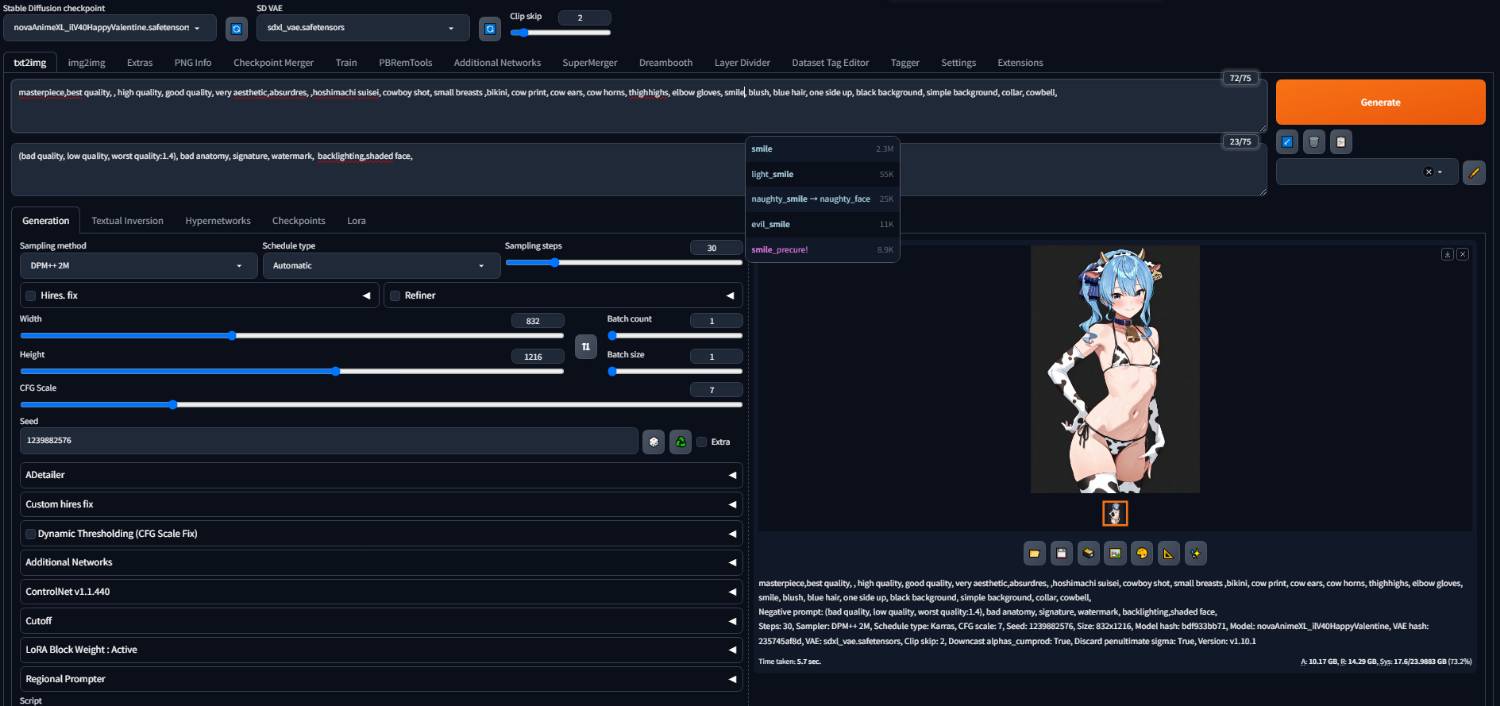Viewport: 1500px width, 706px height.
Task: Click the floppy disk save image icon
Action: click(1062, 552)
